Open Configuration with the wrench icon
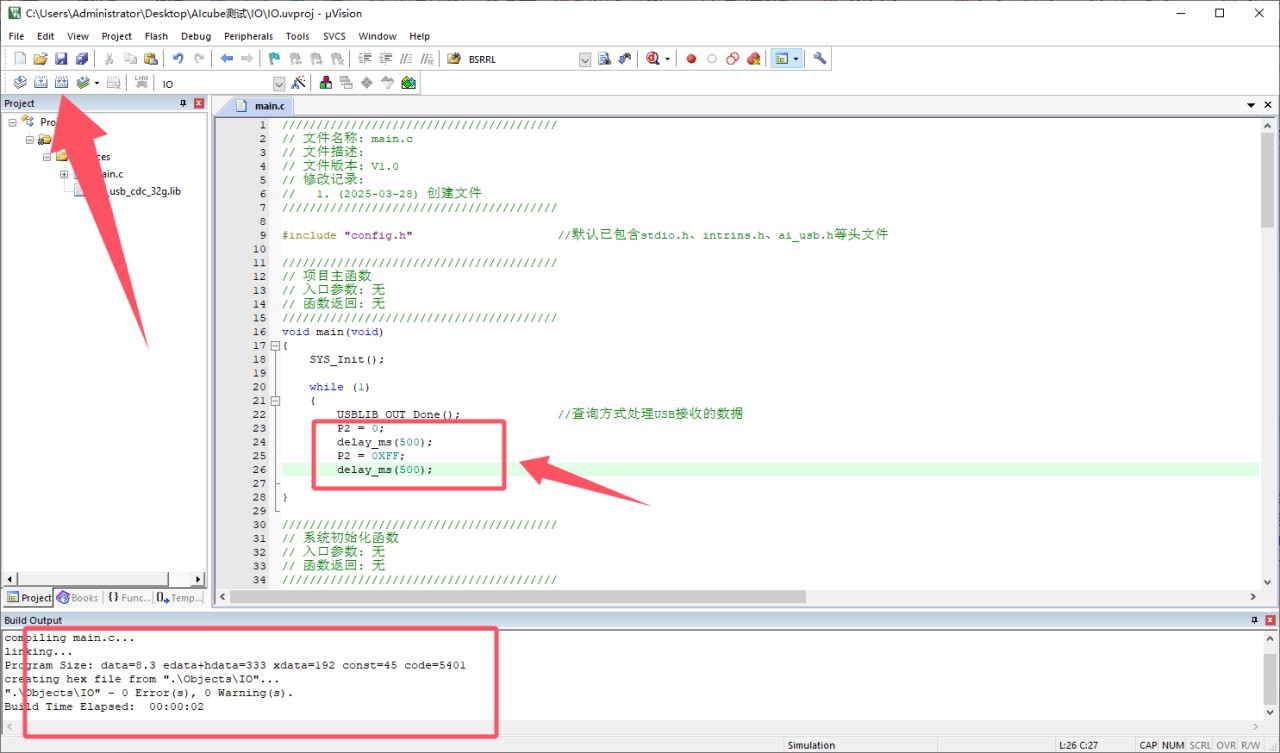Image resolution: width=1280 pixels, height=753 pixels. point(820,59)
